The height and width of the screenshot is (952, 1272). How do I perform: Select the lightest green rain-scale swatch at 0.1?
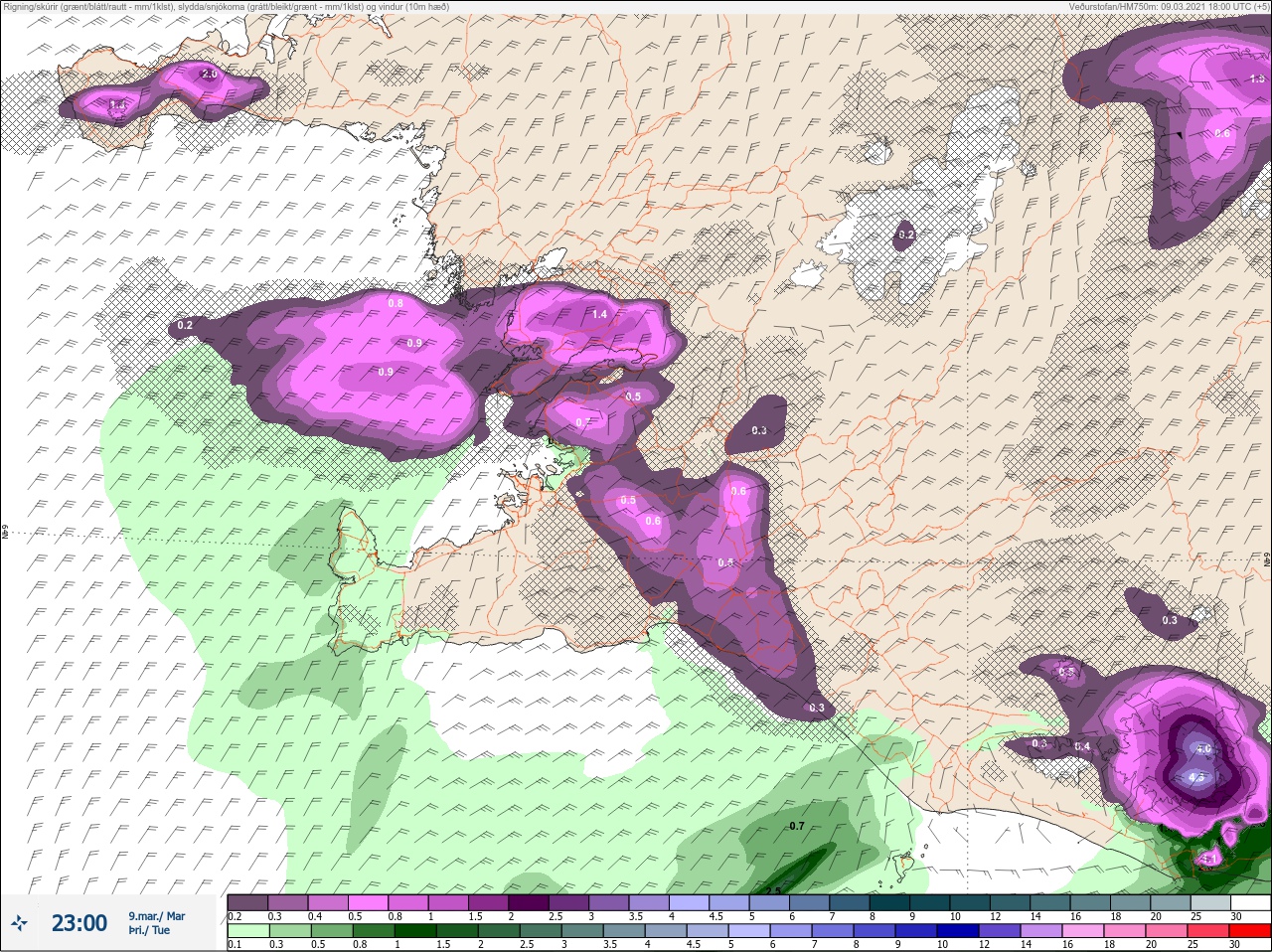coord(247,931)
